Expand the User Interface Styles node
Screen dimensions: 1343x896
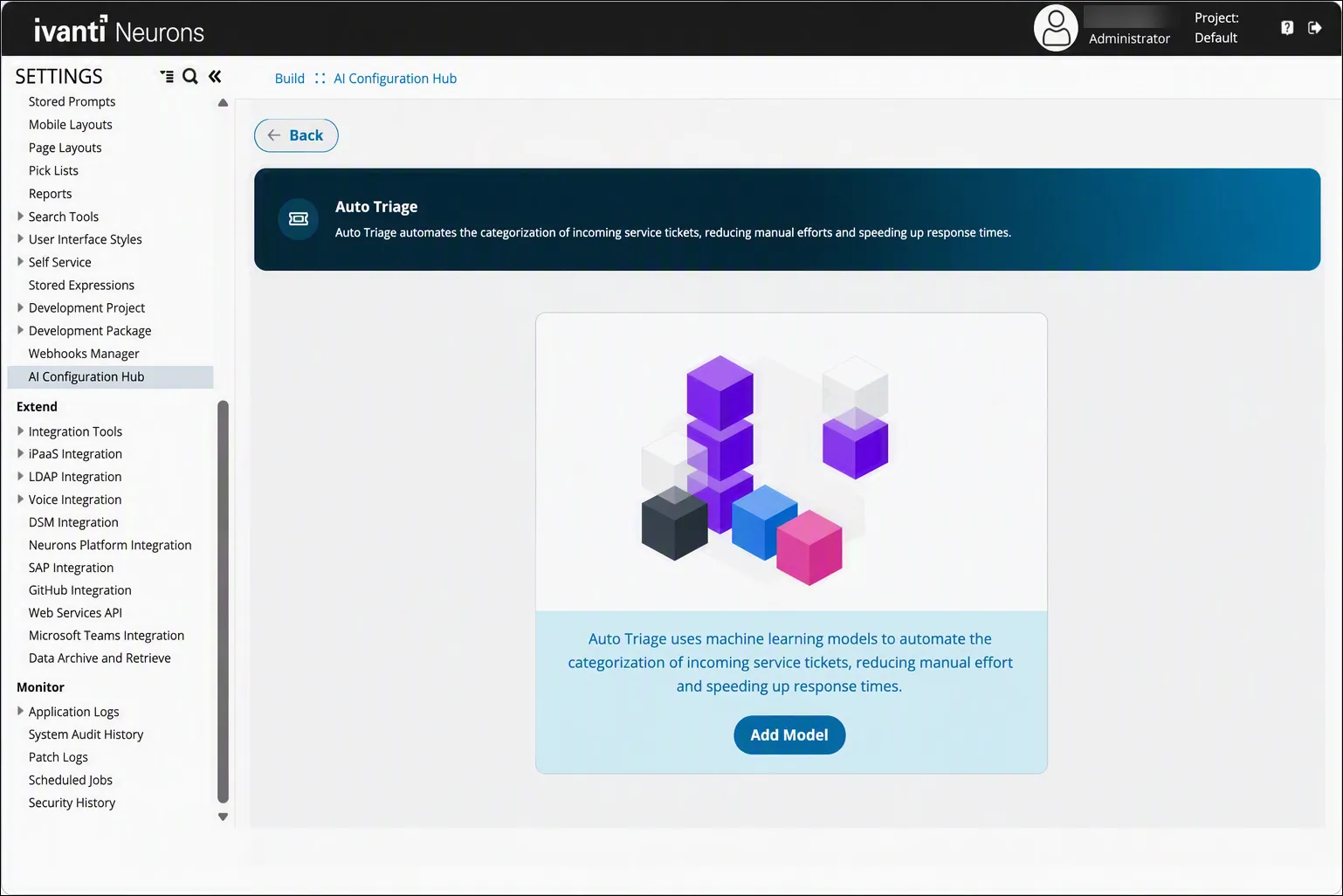click(x=20, y=239)
